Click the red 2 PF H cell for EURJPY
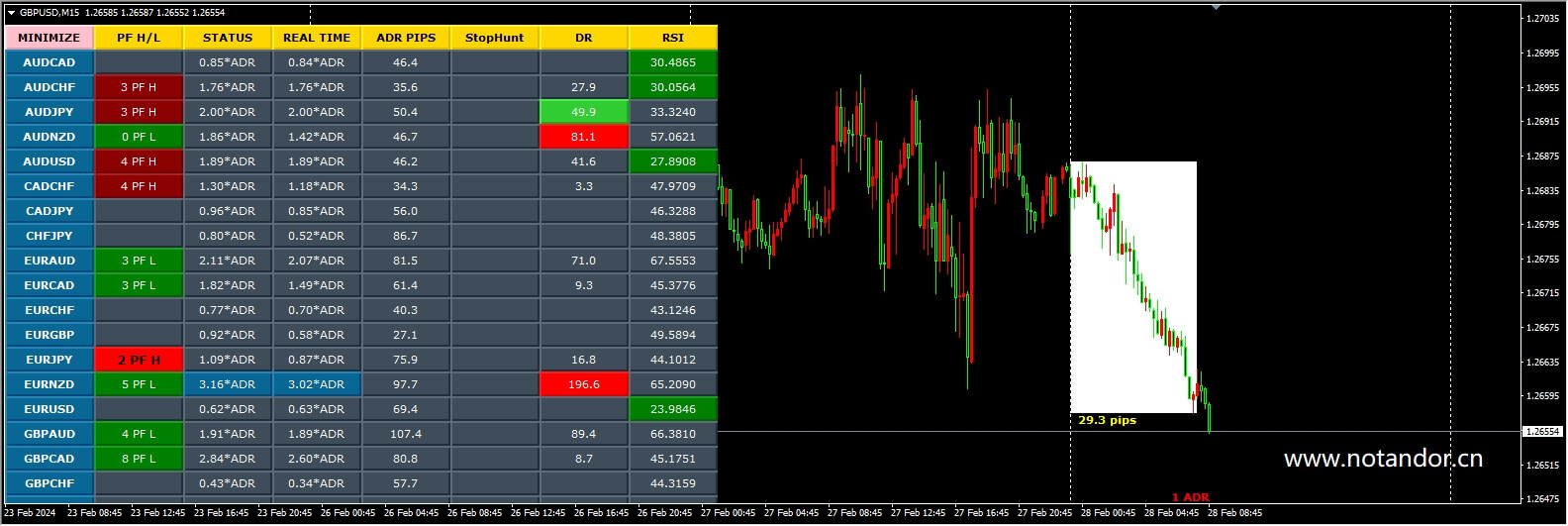Screen dimensions: 1568x526 click(139, 360)
